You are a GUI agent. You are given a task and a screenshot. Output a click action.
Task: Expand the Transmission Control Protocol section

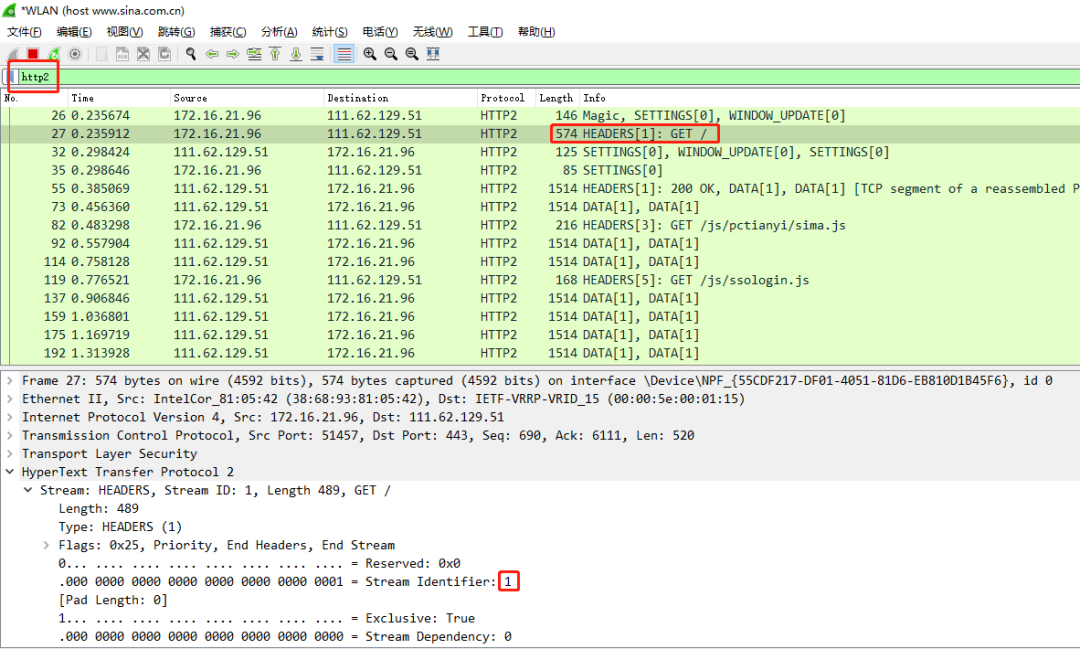tap(11, 436)
